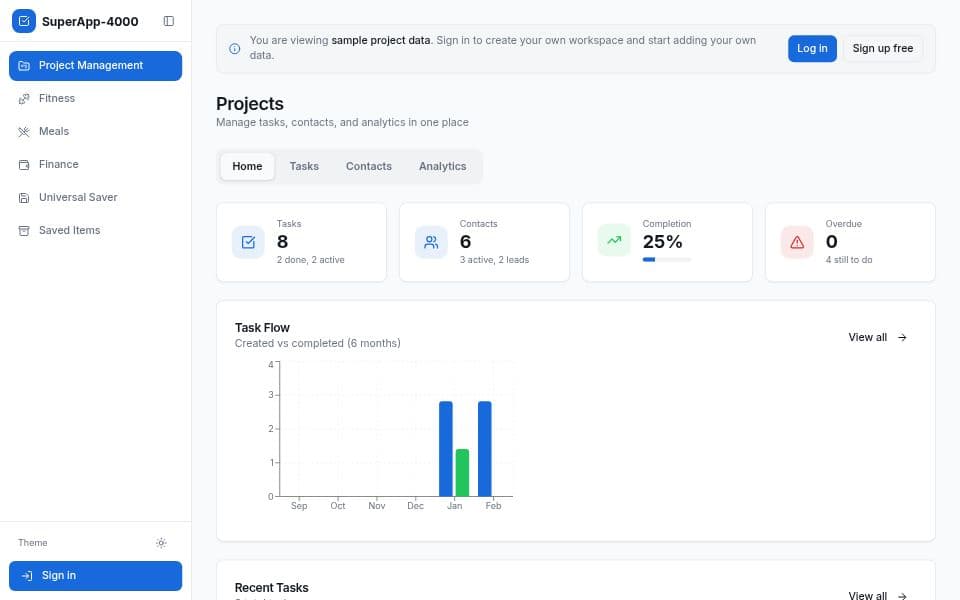Click the Sign up free button
960x600 pixels.
click(x=882, y=48)
